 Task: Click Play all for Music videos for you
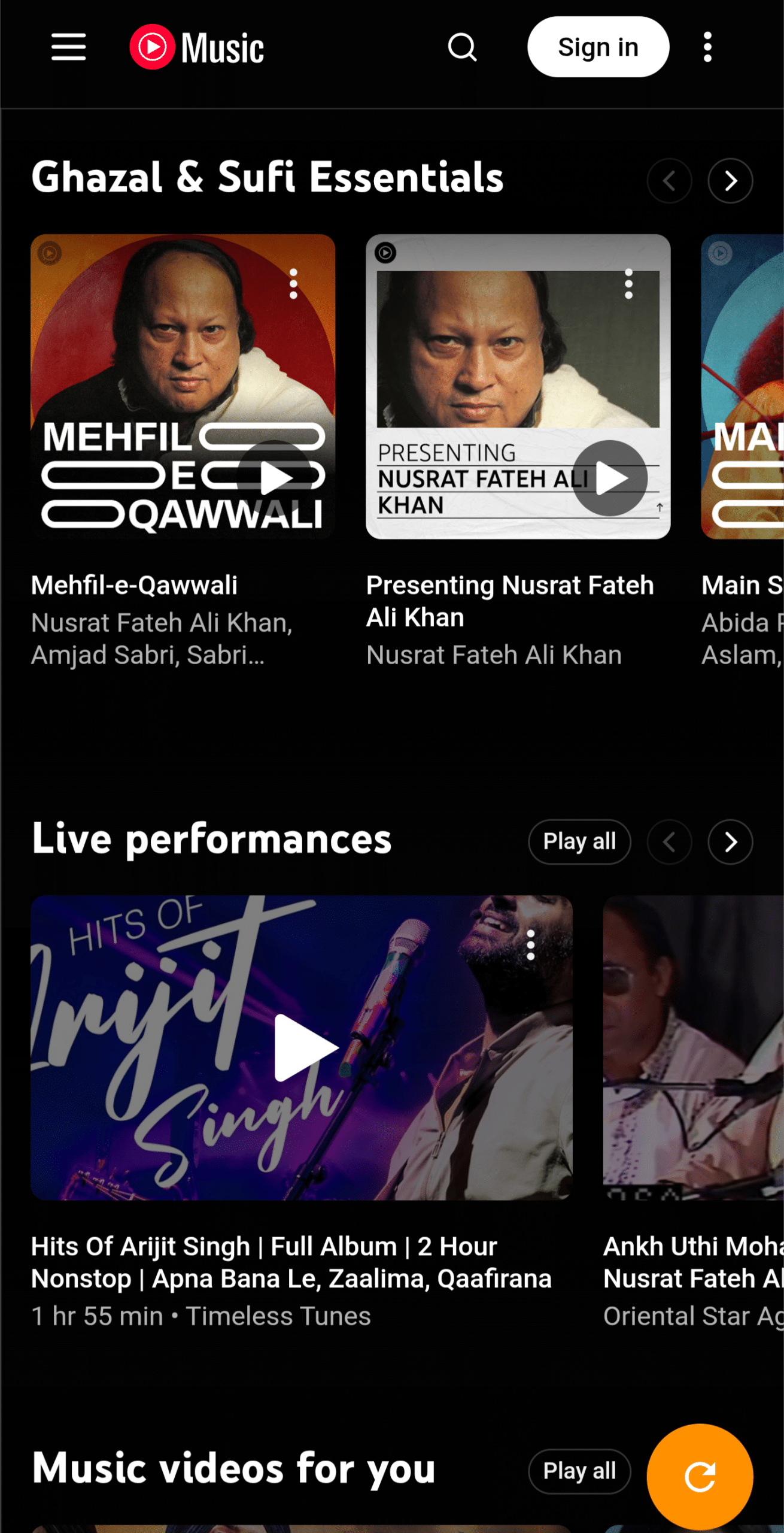coord(579,1471)
